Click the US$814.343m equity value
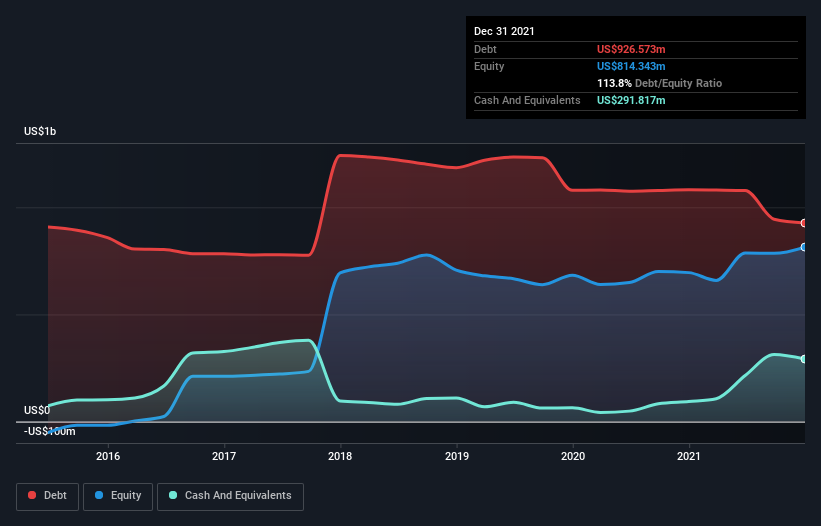Viewport: 821px width, 526px height. (x=631, y=66)
